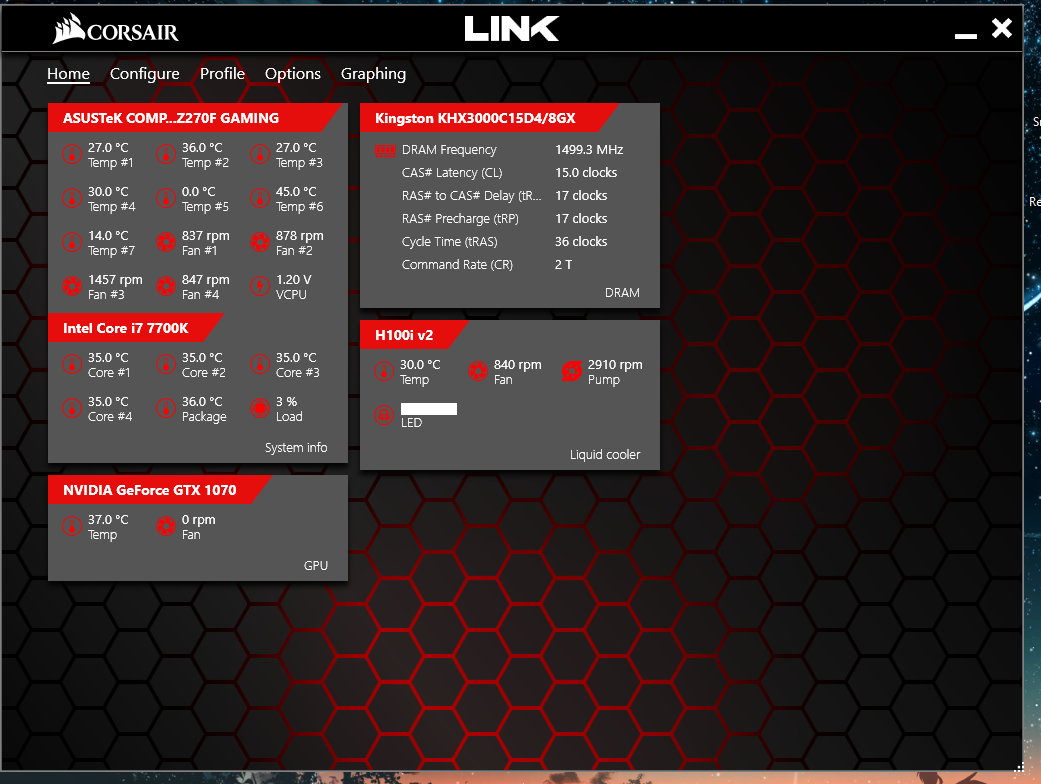Click the CPU Package temperature icon

pyautogui.click(x=165, y=408)
